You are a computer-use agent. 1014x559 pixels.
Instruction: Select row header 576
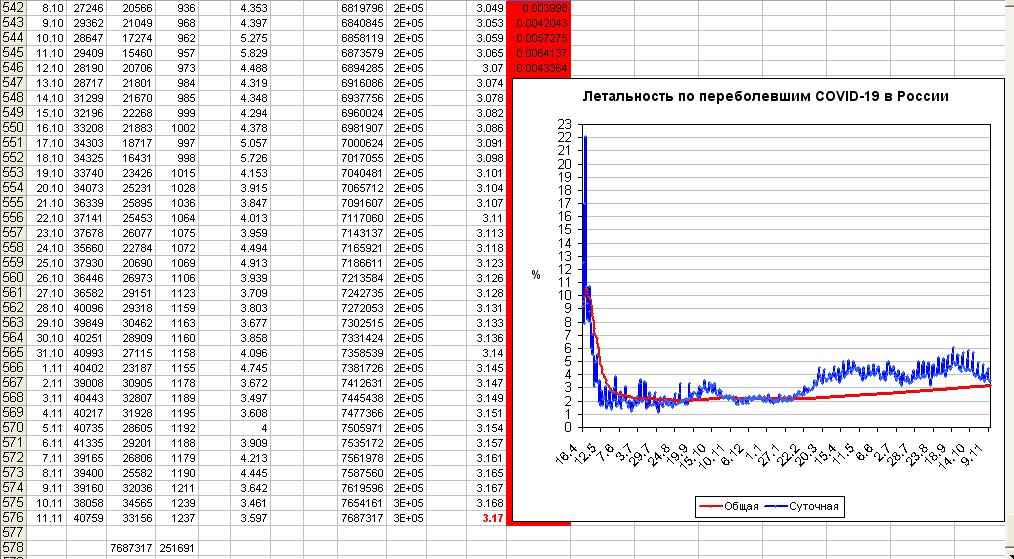tap(12, 518)
